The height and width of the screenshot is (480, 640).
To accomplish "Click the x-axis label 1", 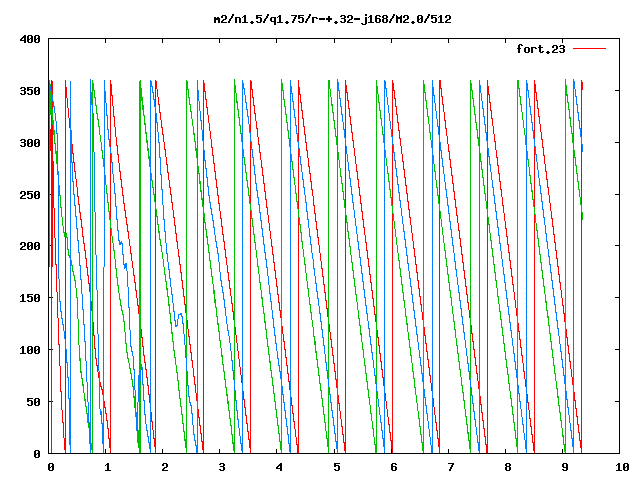I will click(107, 467).
